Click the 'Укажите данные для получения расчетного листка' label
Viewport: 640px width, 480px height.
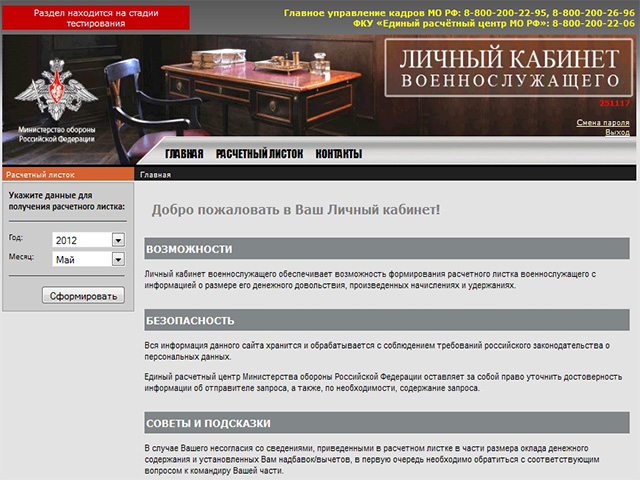point(67,201)
